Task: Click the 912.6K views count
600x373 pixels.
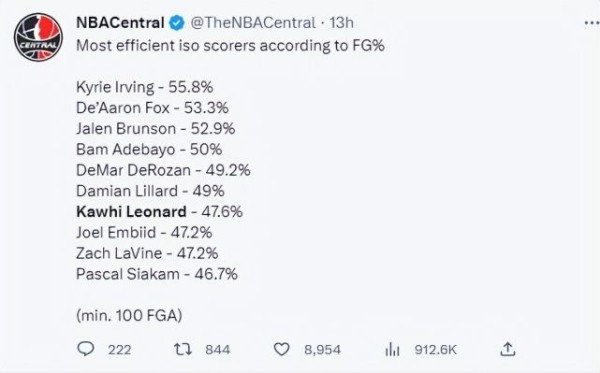Action: [435, 350]
